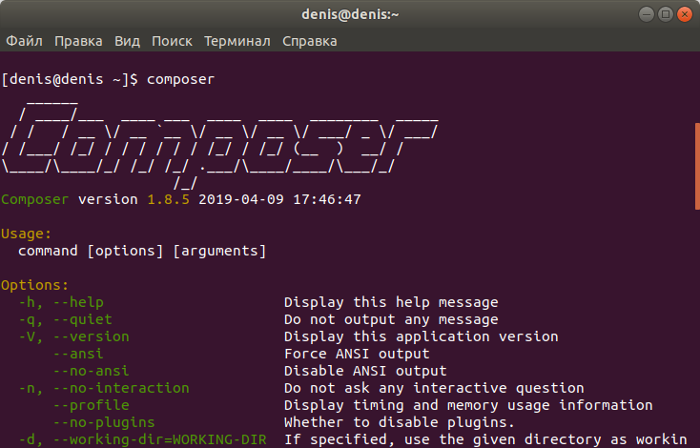Click the '--profile' option

(91, 406)
